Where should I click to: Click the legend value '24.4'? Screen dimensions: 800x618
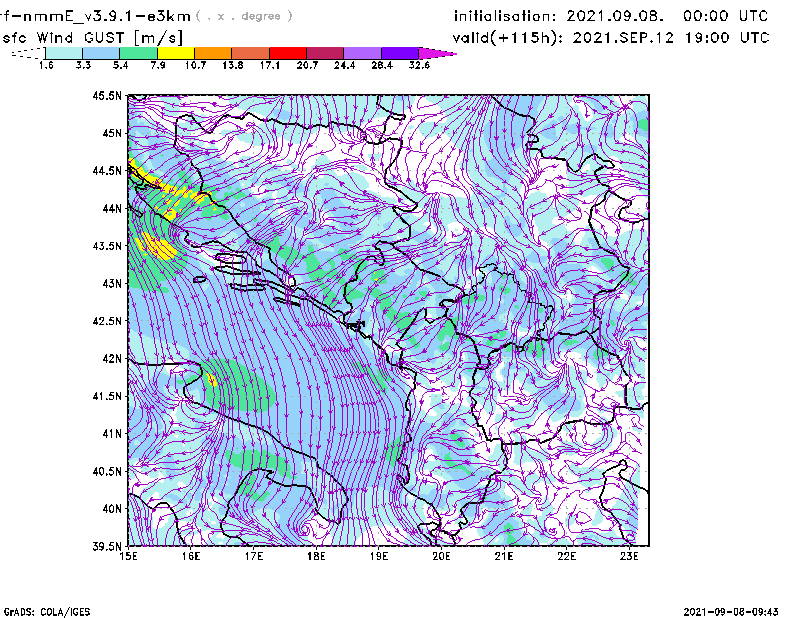[x=344, y=65]
